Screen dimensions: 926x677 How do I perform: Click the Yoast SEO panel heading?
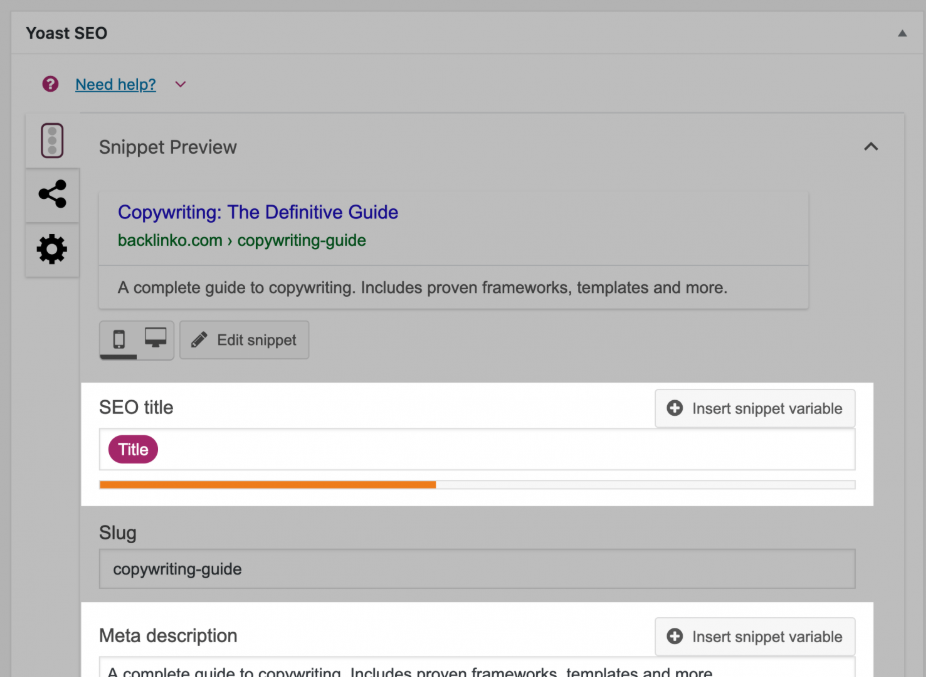tap(66, 33)
